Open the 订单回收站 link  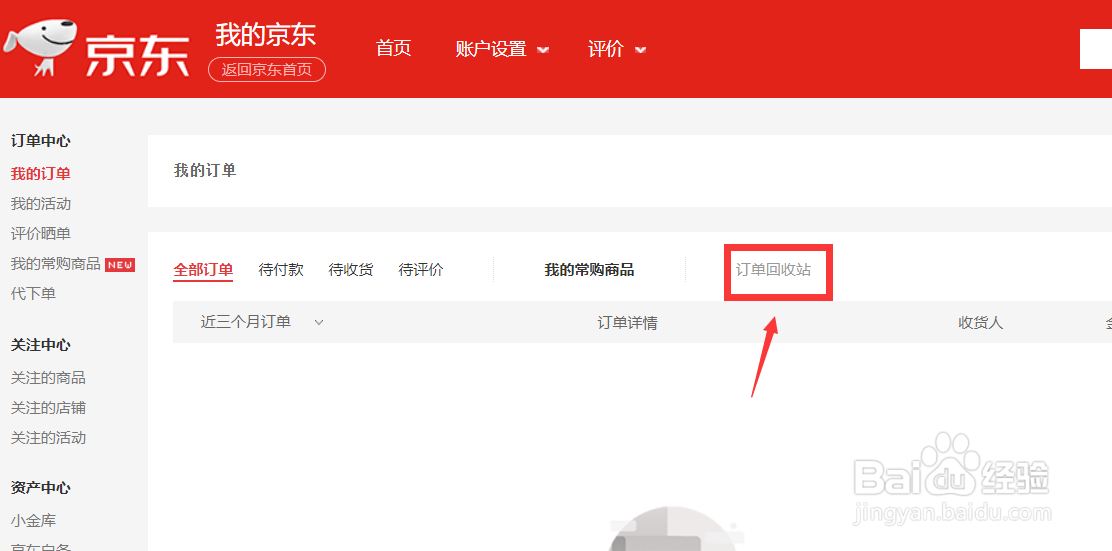tap(773, 269)
